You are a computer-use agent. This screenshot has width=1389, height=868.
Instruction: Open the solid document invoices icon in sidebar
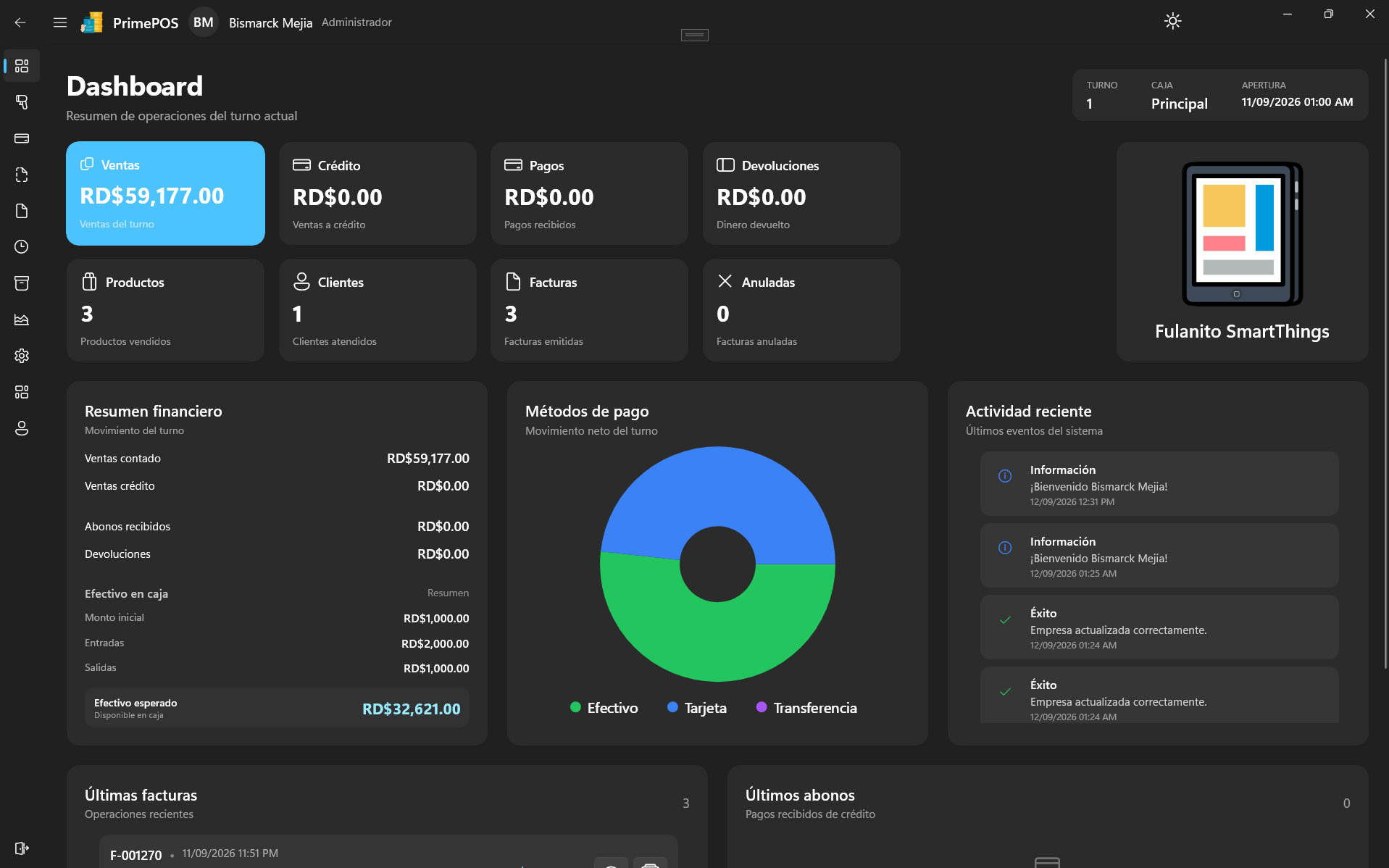tap(22, 211)
